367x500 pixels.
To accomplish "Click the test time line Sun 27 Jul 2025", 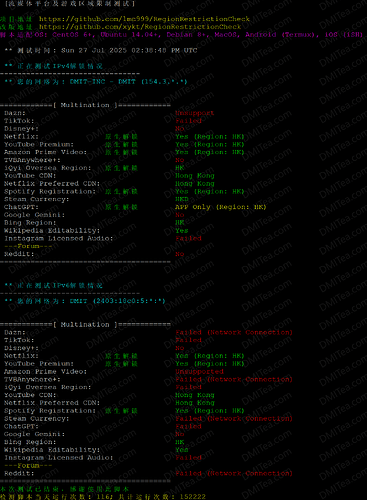I will (101, 50).
